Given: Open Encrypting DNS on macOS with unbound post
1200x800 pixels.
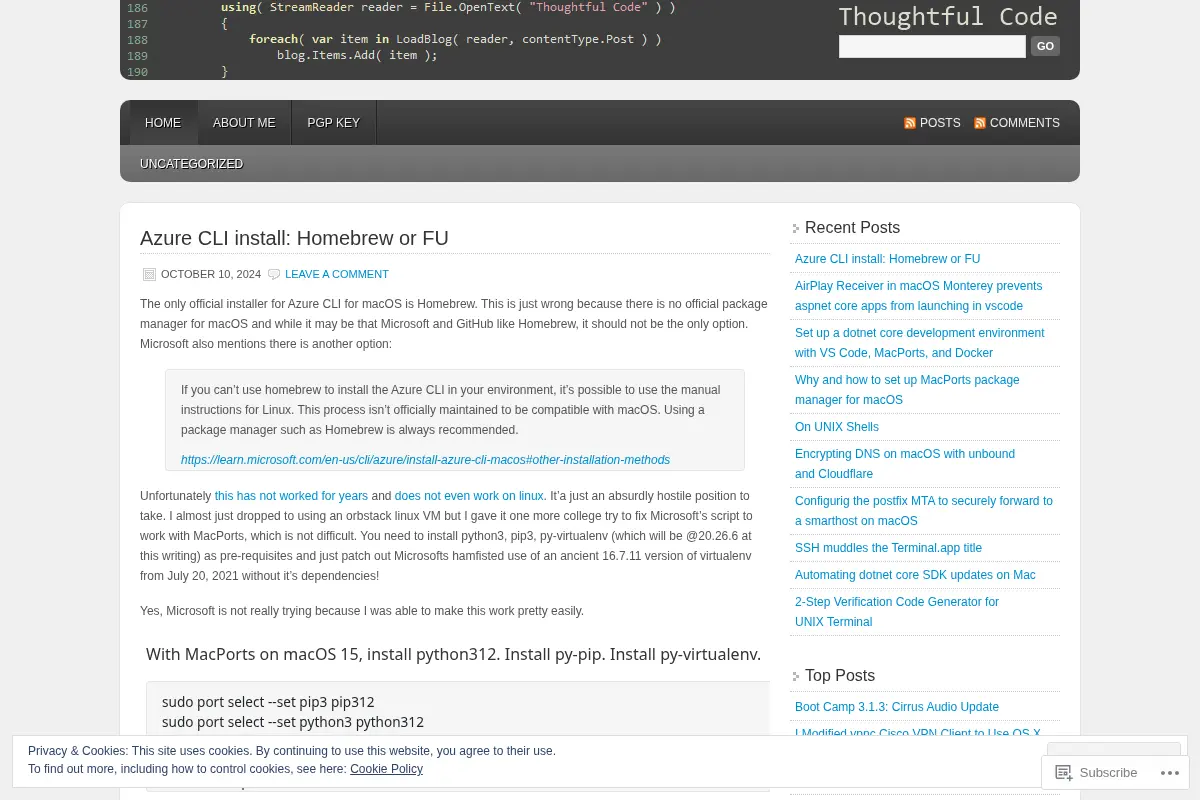Looking at the screenshot, I should pyautogui.click(x=905, y=464).
